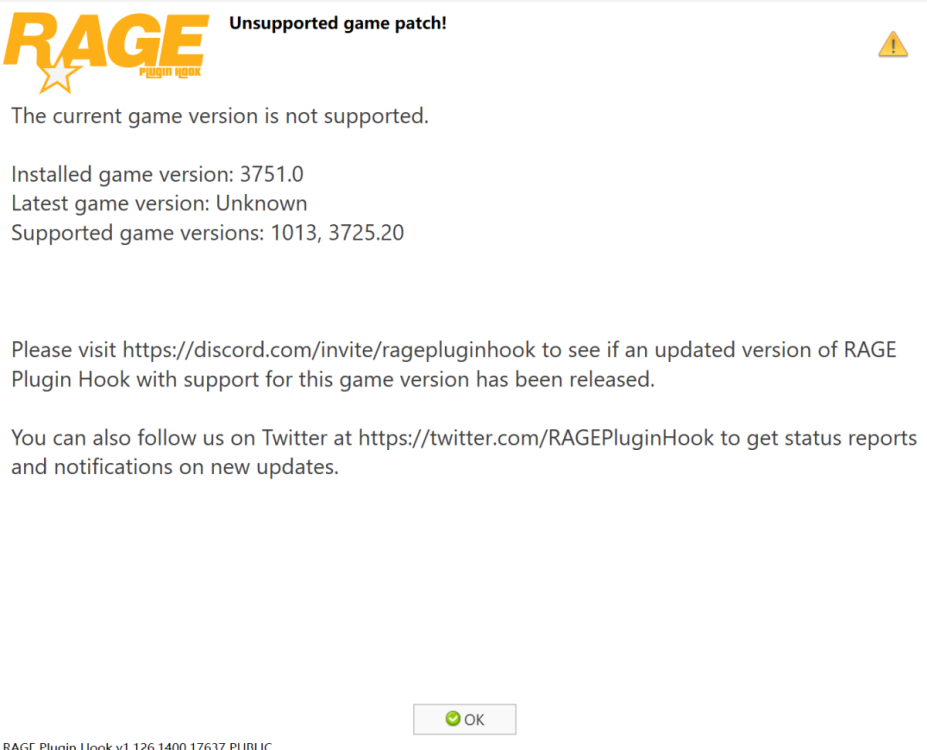Click the word Unknown in latest version
This screenshot has width=927, height=750.
tap(261, 203)
